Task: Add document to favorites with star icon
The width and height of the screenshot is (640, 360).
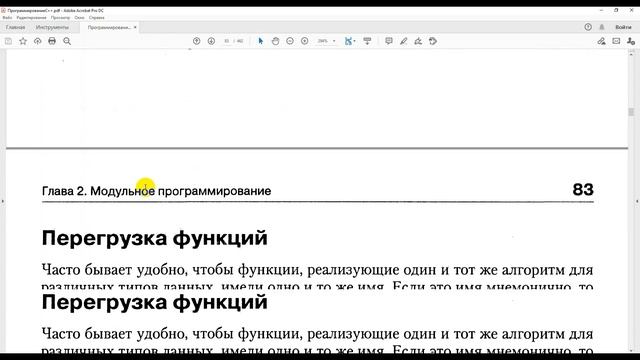Action: coord(23,41)
